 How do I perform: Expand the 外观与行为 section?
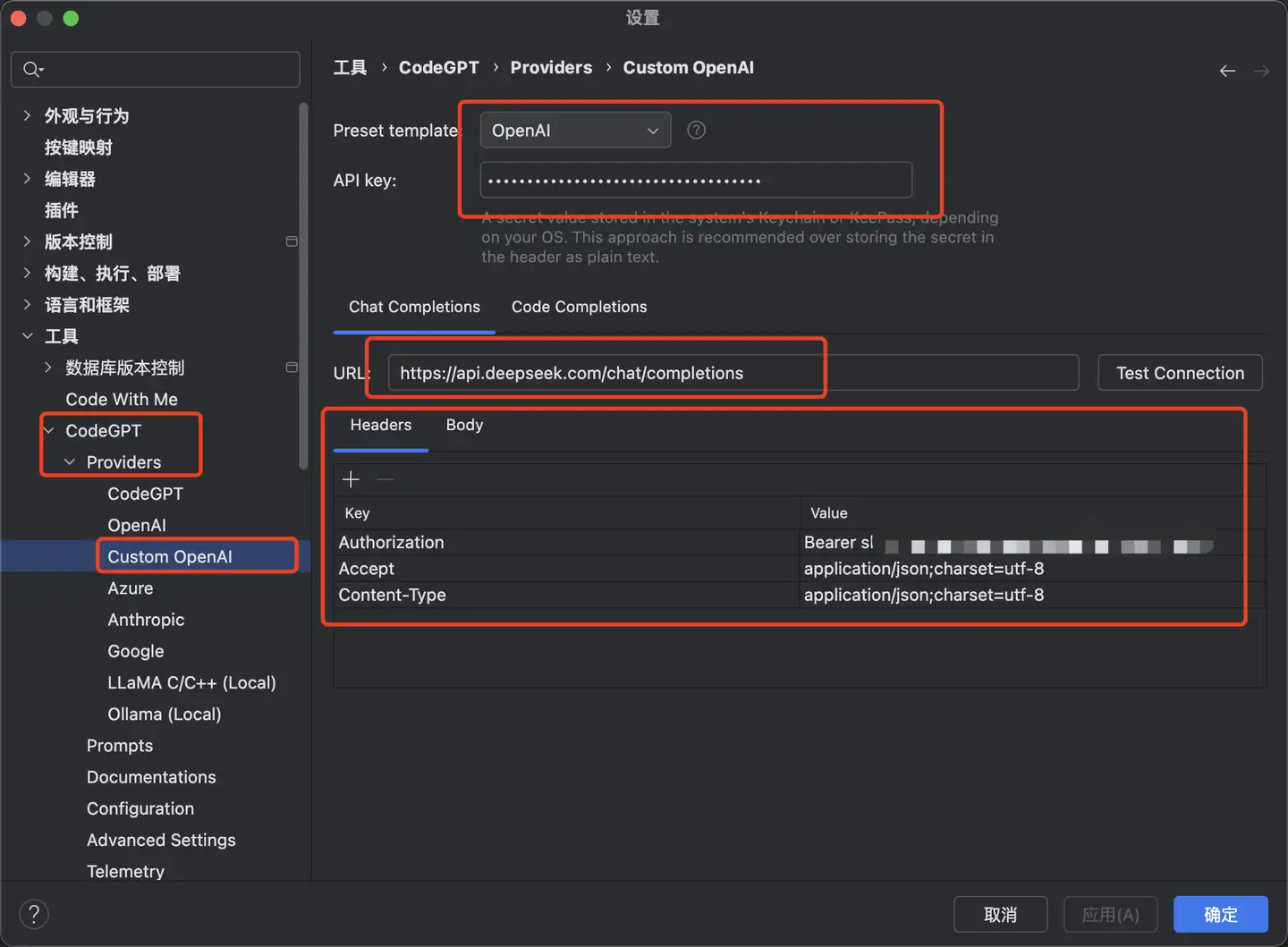pyautogui.click(x=27, y=115)
